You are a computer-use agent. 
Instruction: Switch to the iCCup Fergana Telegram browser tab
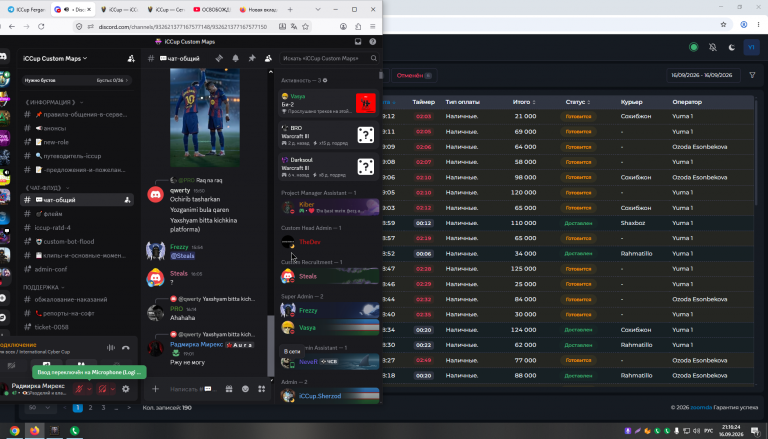point(26,9)
